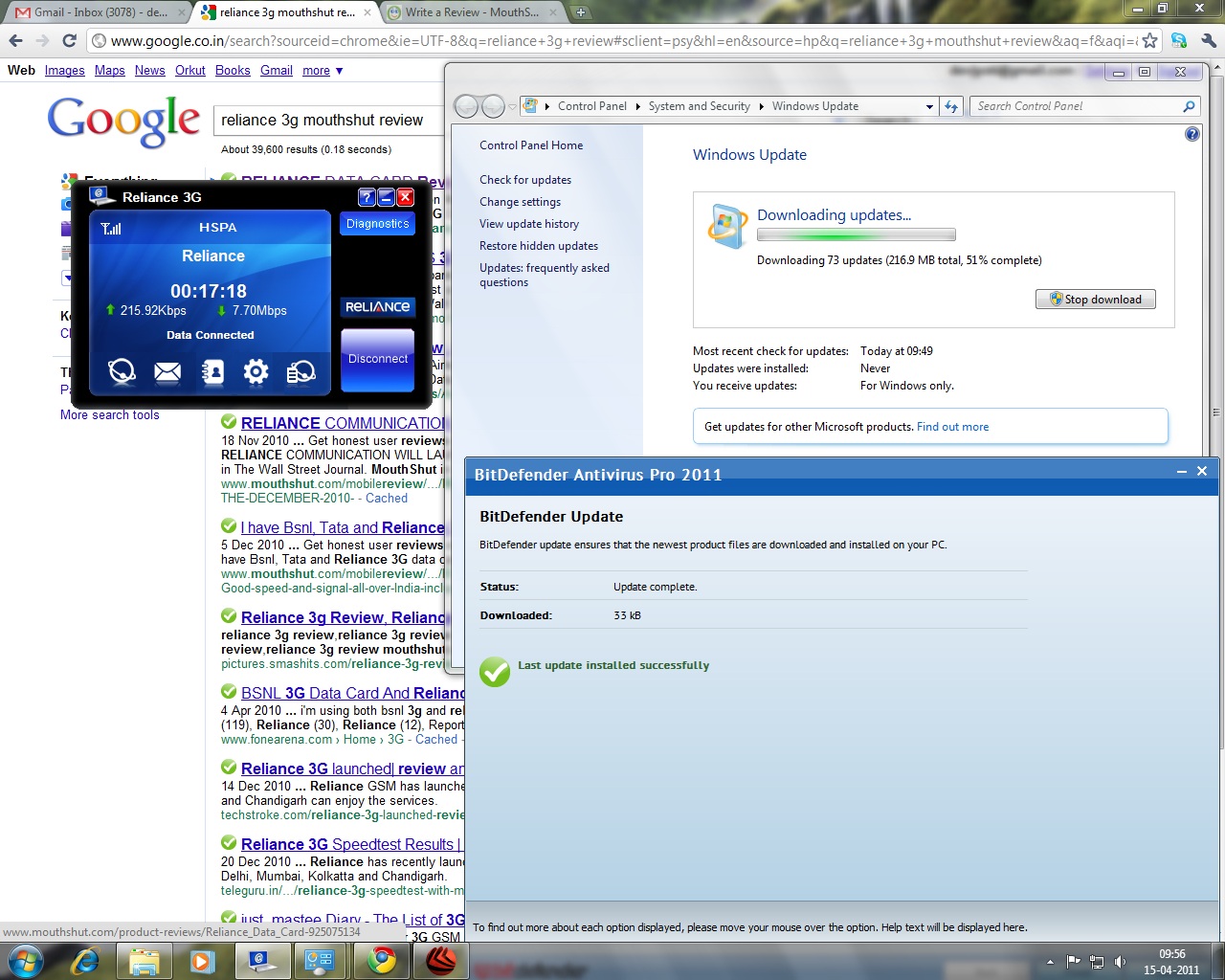Open the volume control in the system tray
Viewport: 1225px width, 980px height.
point(1121,962)
